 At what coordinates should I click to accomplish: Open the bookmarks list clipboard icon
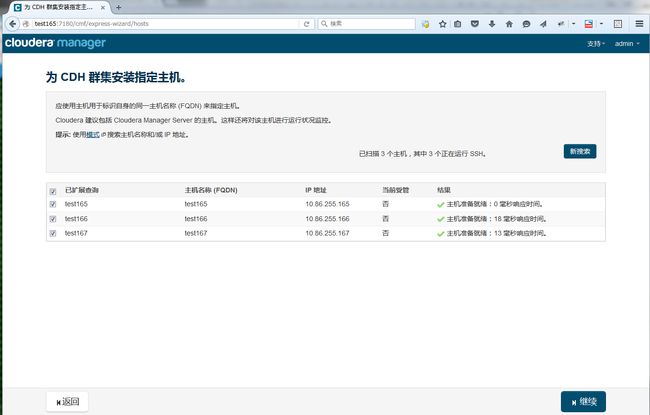pyautogui.click(x=458, y=24)
